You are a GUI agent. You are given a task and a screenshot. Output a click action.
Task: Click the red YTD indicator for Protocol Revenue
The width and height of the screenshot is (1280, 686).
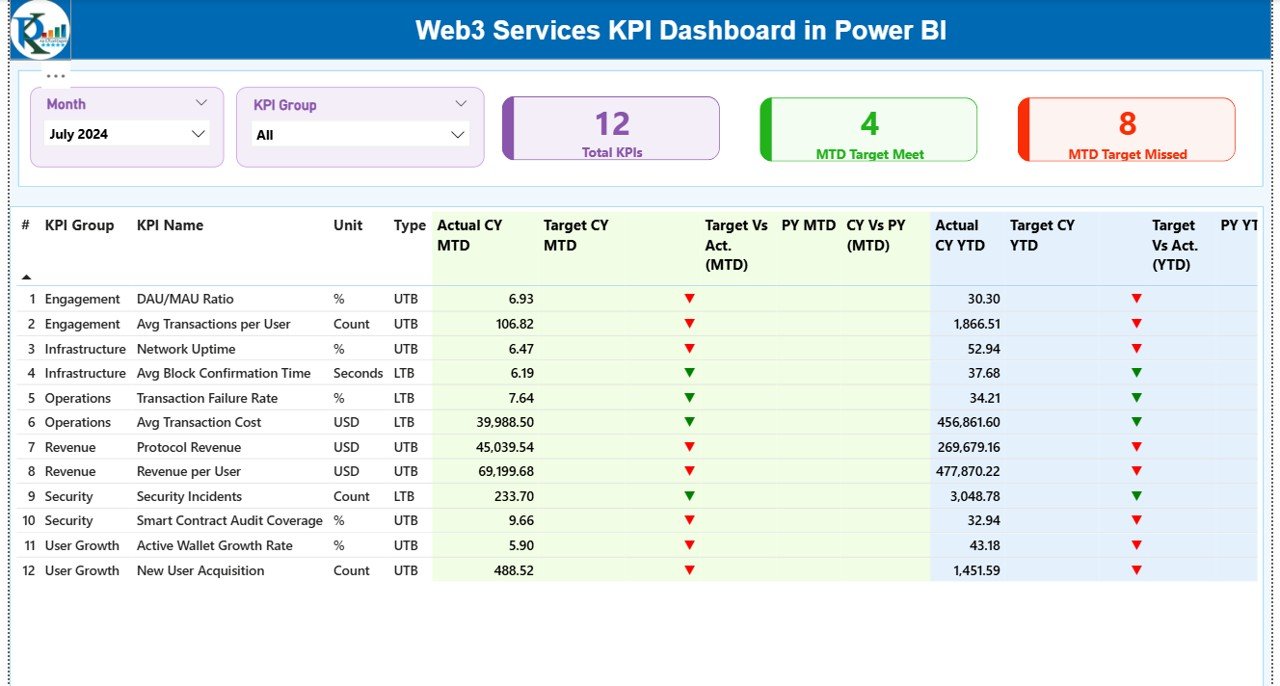coord(1135,447)
